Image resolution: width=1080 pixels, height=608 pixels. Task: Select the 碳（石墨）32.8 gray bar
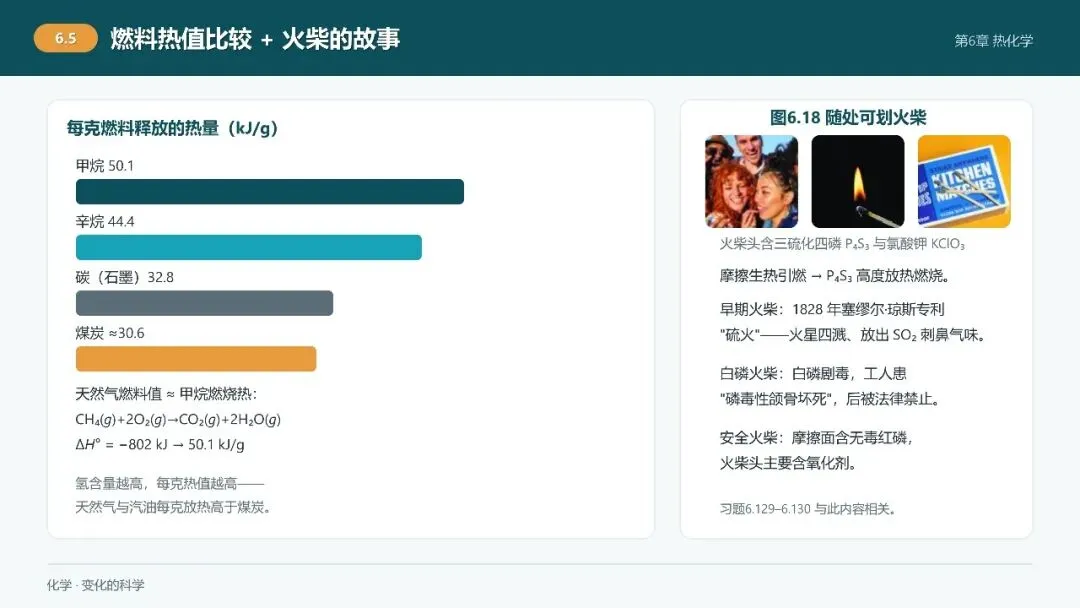[205, 303]
